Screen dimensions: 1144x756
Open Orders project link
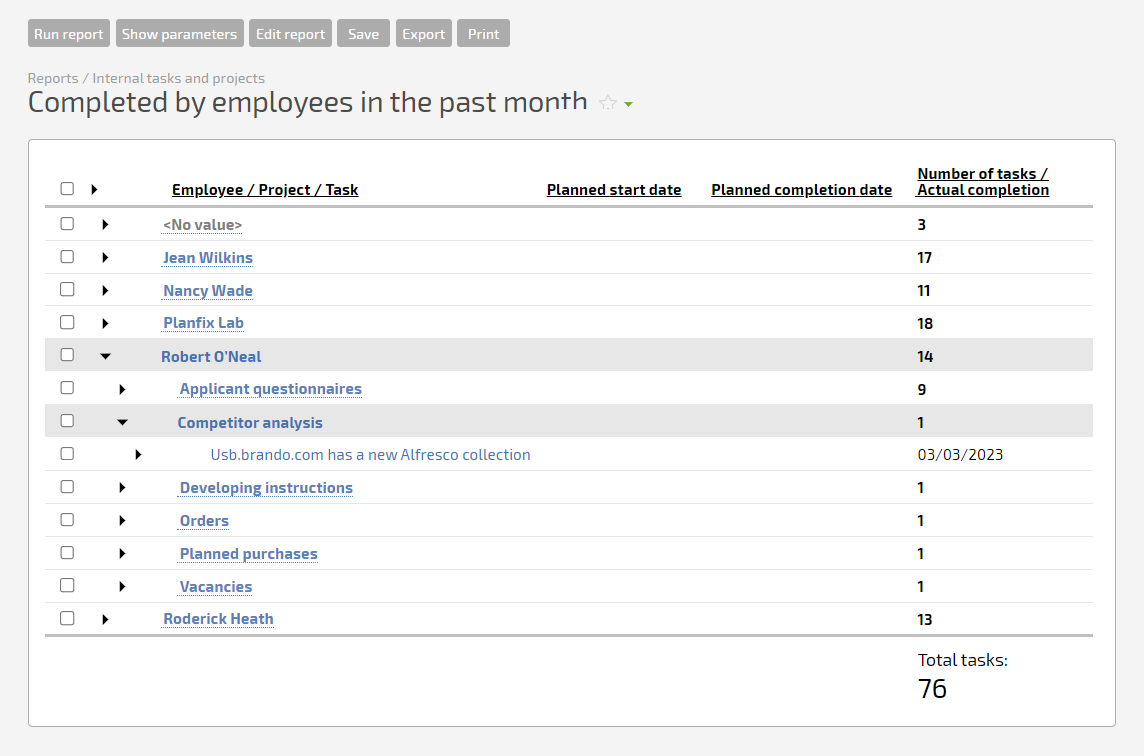pos(204,520)
